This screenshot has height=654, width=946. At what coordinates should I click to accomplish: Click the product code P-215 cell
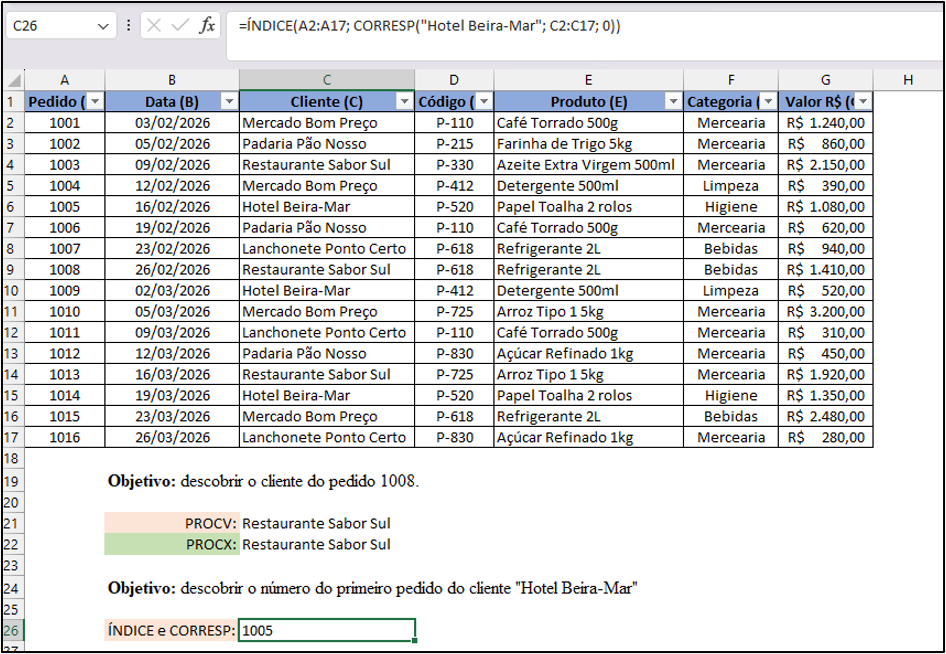(454, 144)
